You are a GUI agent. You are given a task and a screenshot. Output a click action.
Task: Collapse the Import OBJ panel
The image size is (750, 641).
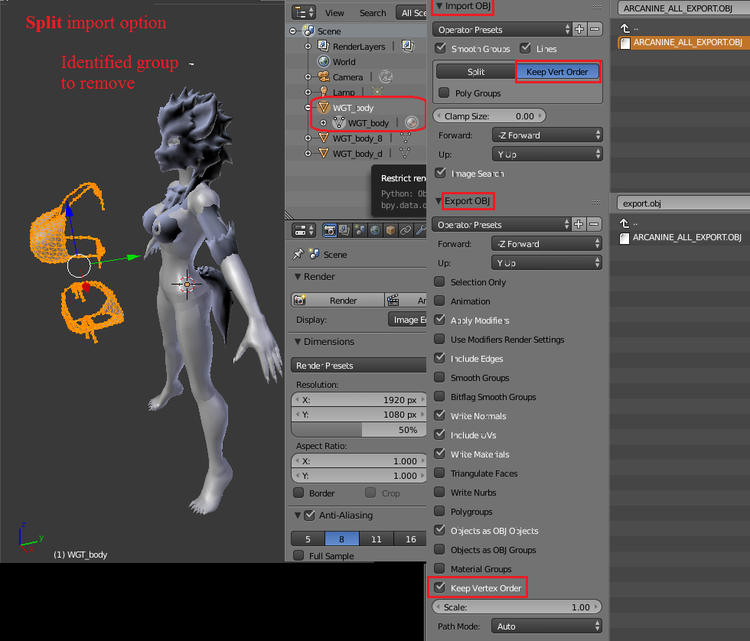(x=439, y=6)
